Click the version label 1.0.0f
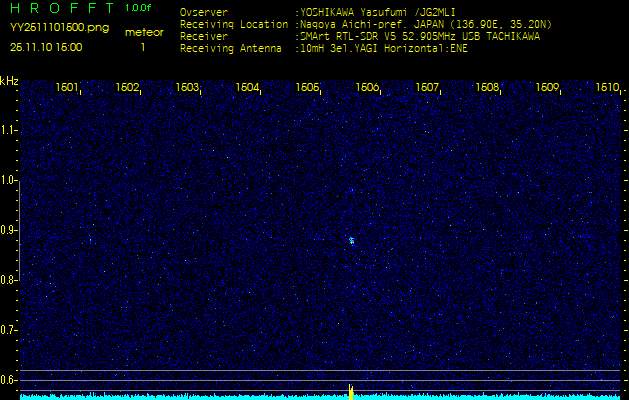629x400 pixels. click(x=139, y=8)
